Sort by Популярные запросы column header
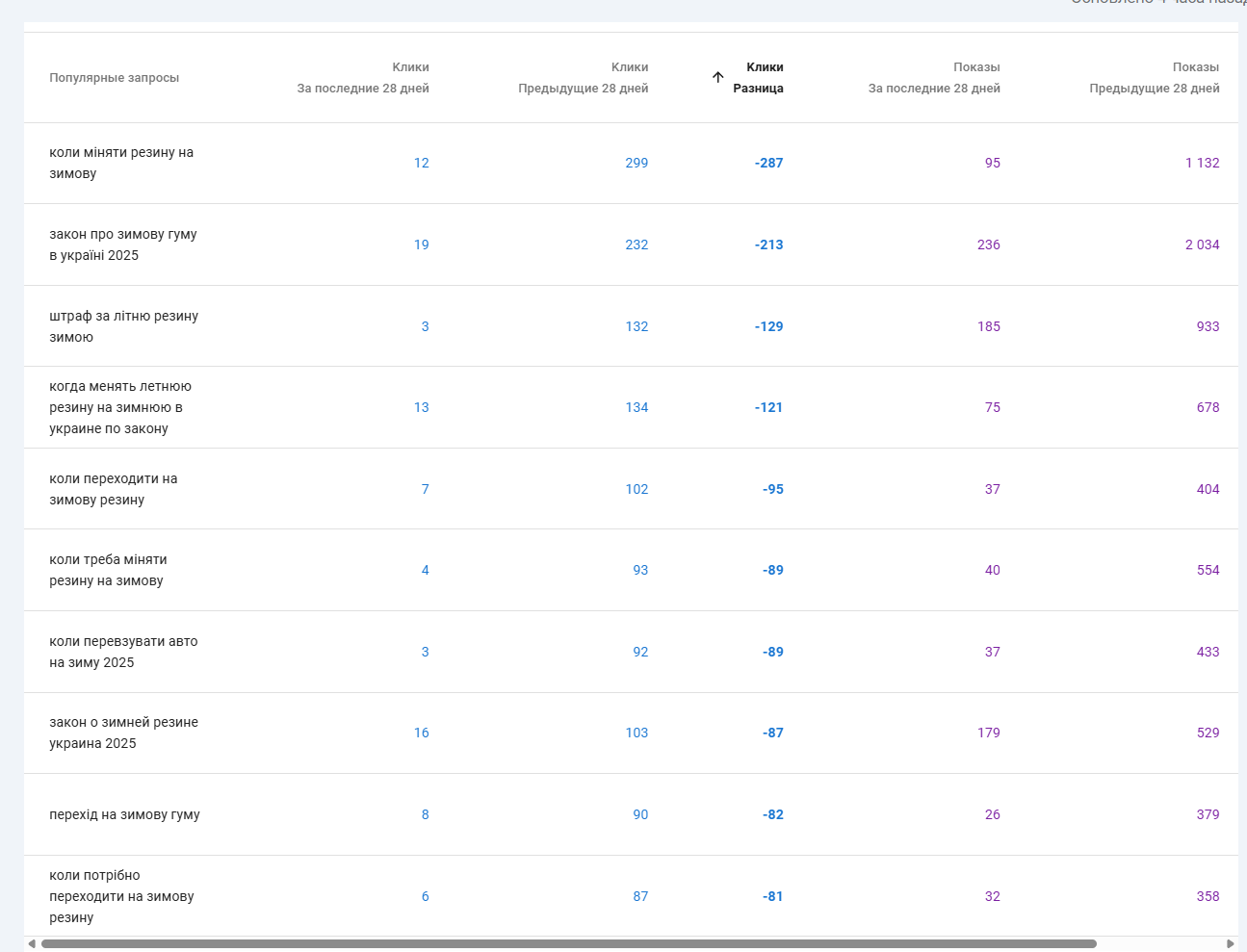The width and height of the screenshot is (1247, 952). [114, 78]
